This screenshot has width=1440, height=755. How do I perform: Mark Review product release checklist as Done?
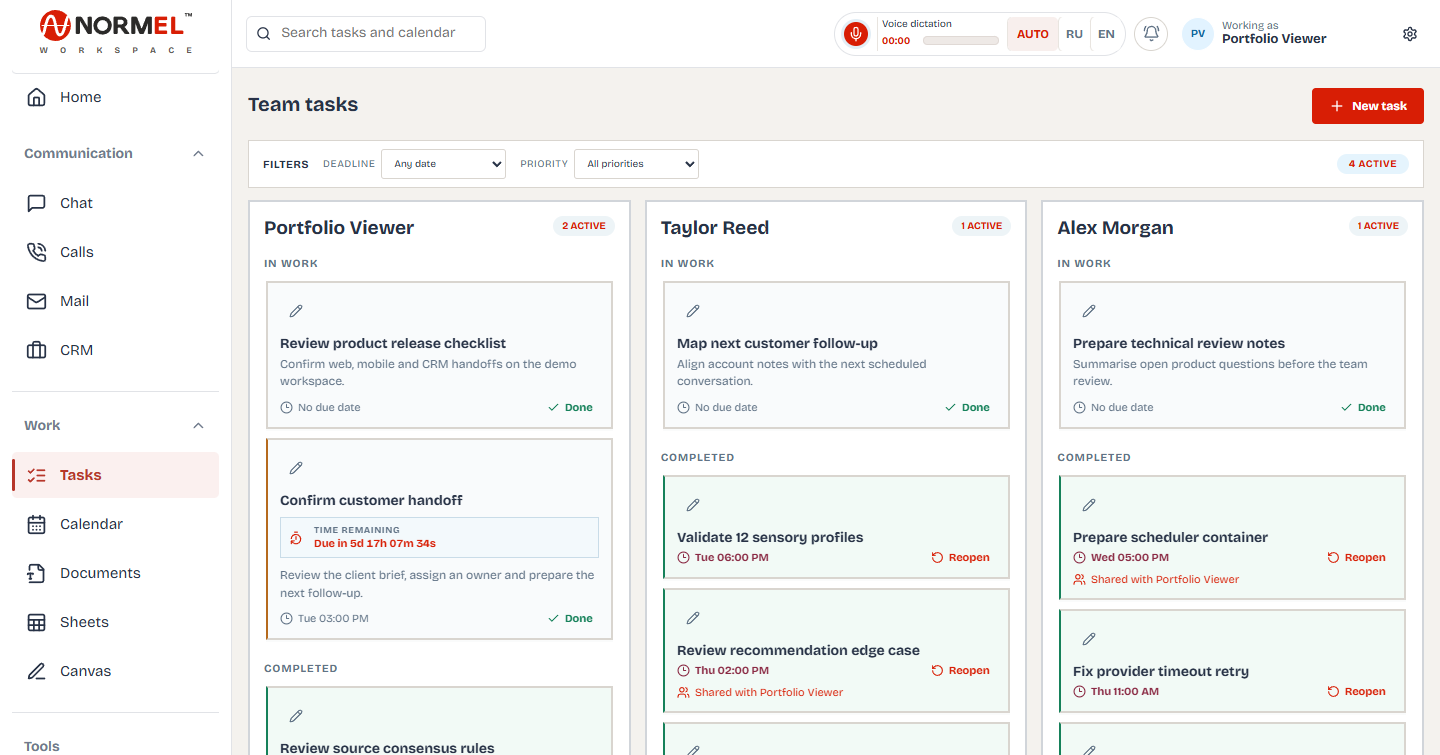[570, 408]
